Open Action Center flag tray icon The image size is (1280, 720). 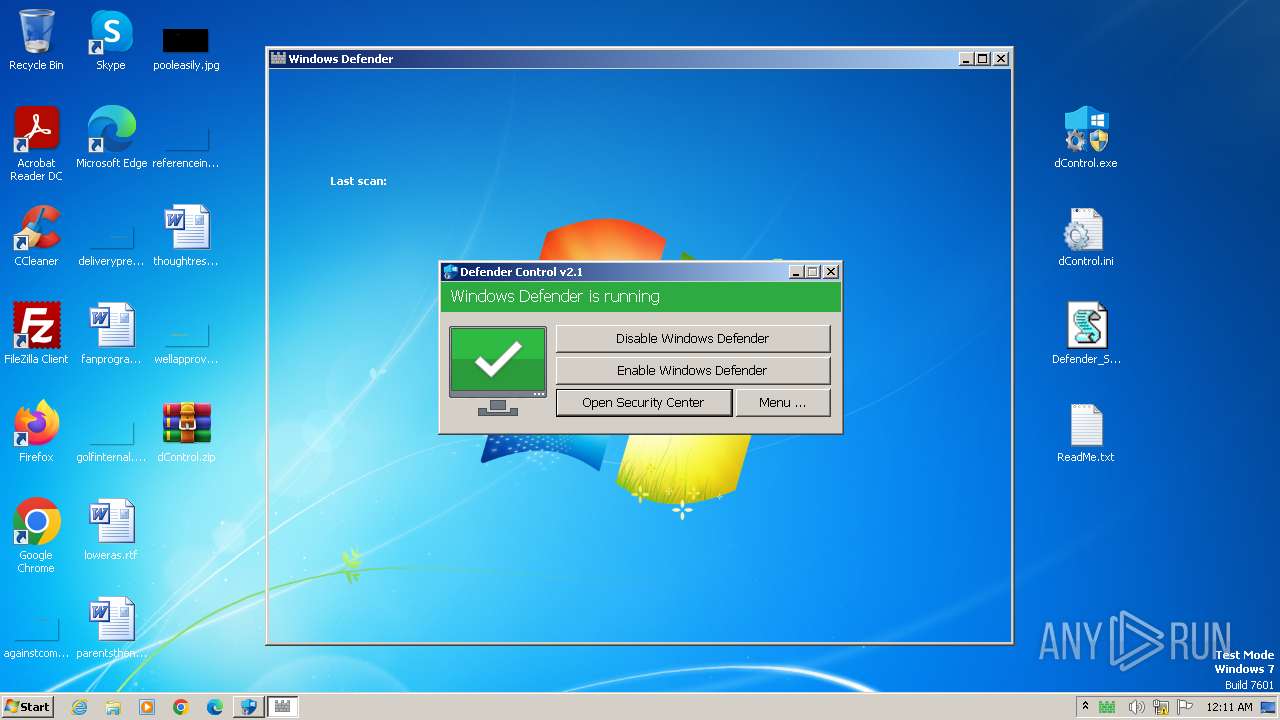(1184, 707)
